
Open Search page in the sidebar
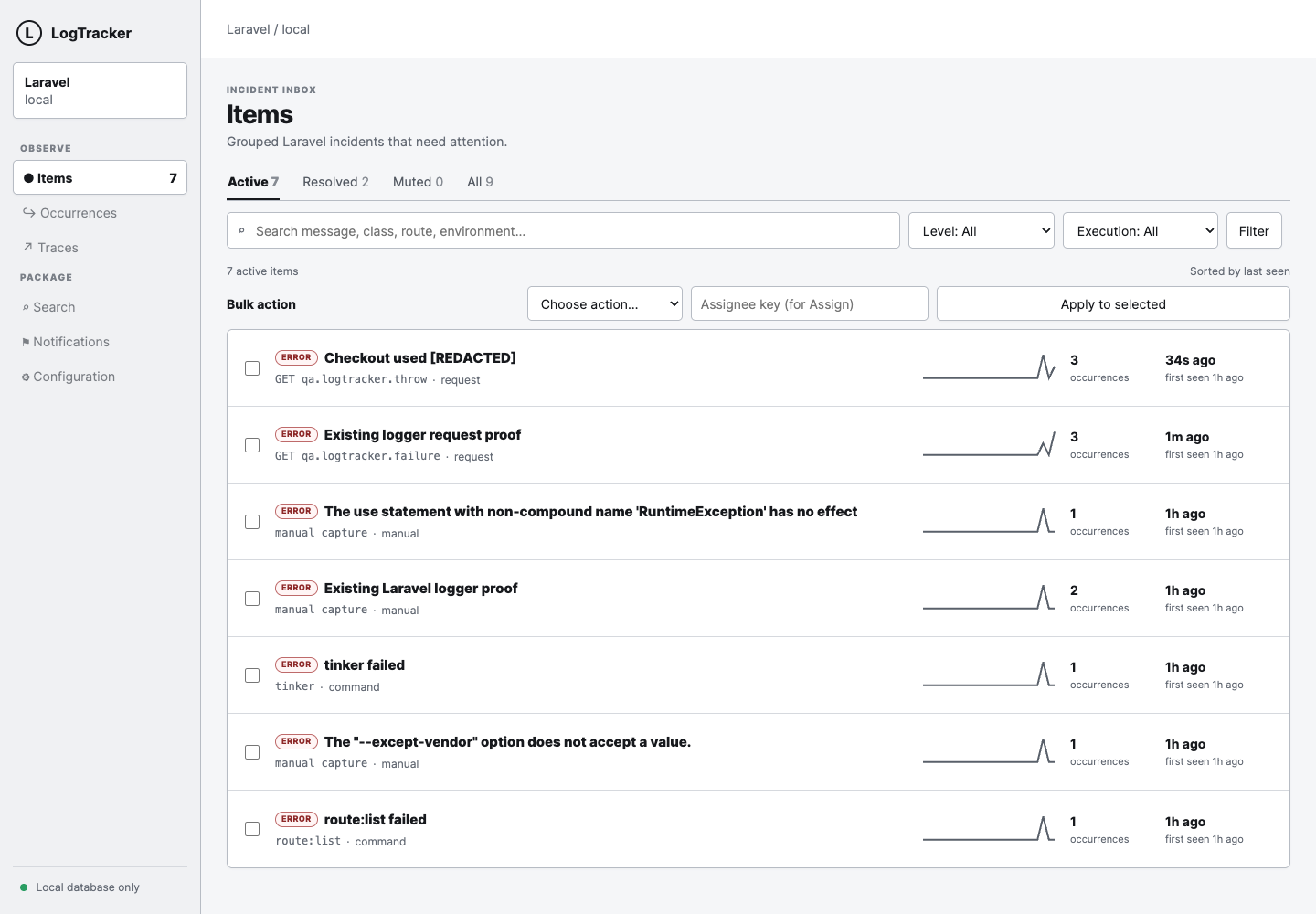(100, 307)
